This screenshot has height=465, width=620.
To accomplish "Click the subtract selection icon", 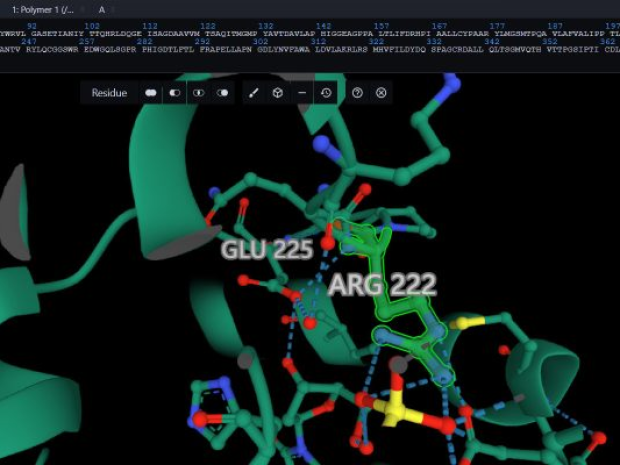I will point(175,93).
